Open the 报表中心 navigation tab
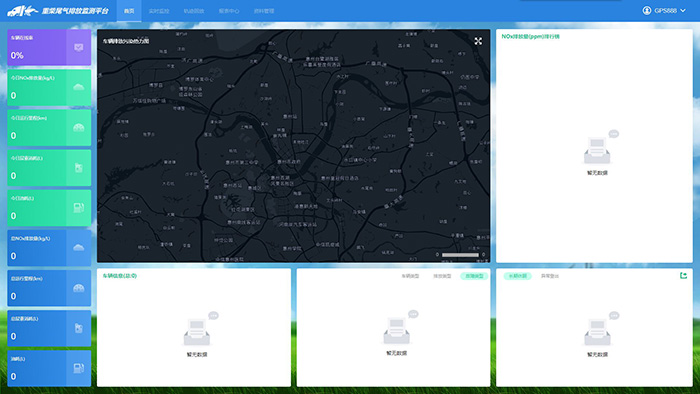Screen dimensions: 700x394 [229, 11]
